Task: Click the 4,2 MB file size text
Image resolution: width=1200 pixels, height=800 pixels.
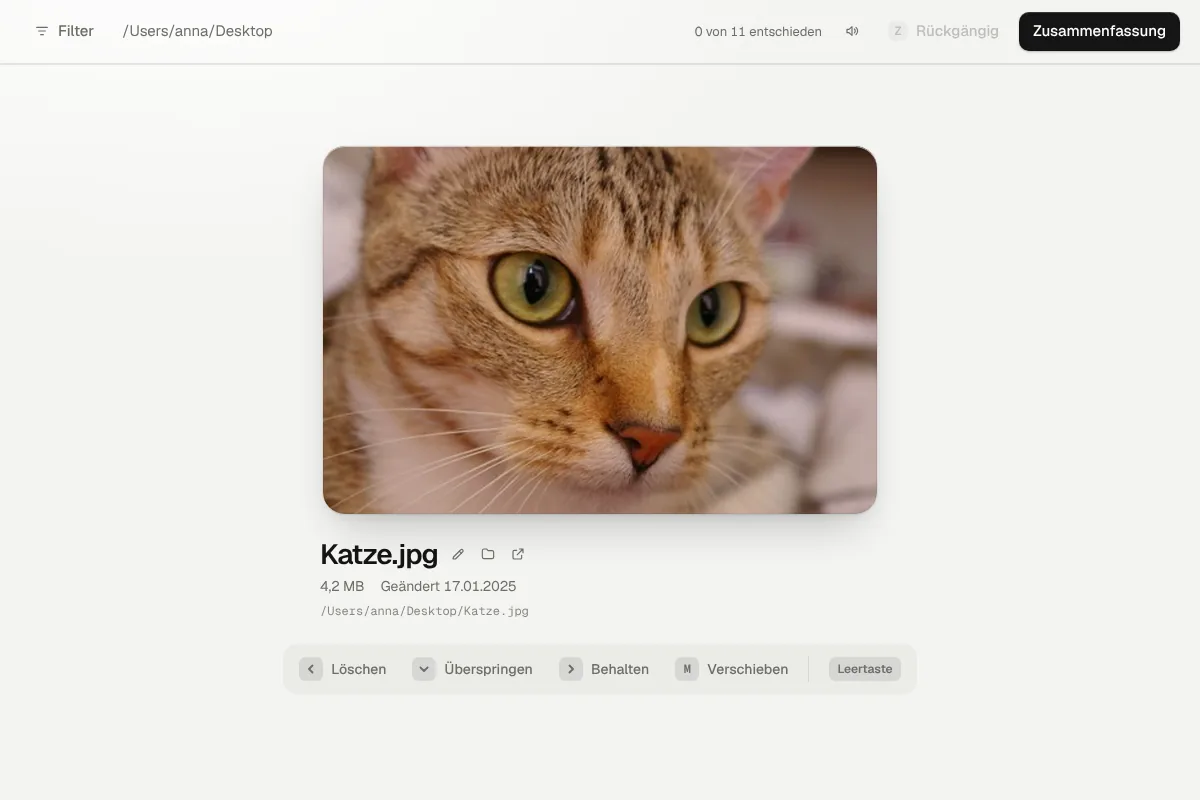Action: (342, 586)
